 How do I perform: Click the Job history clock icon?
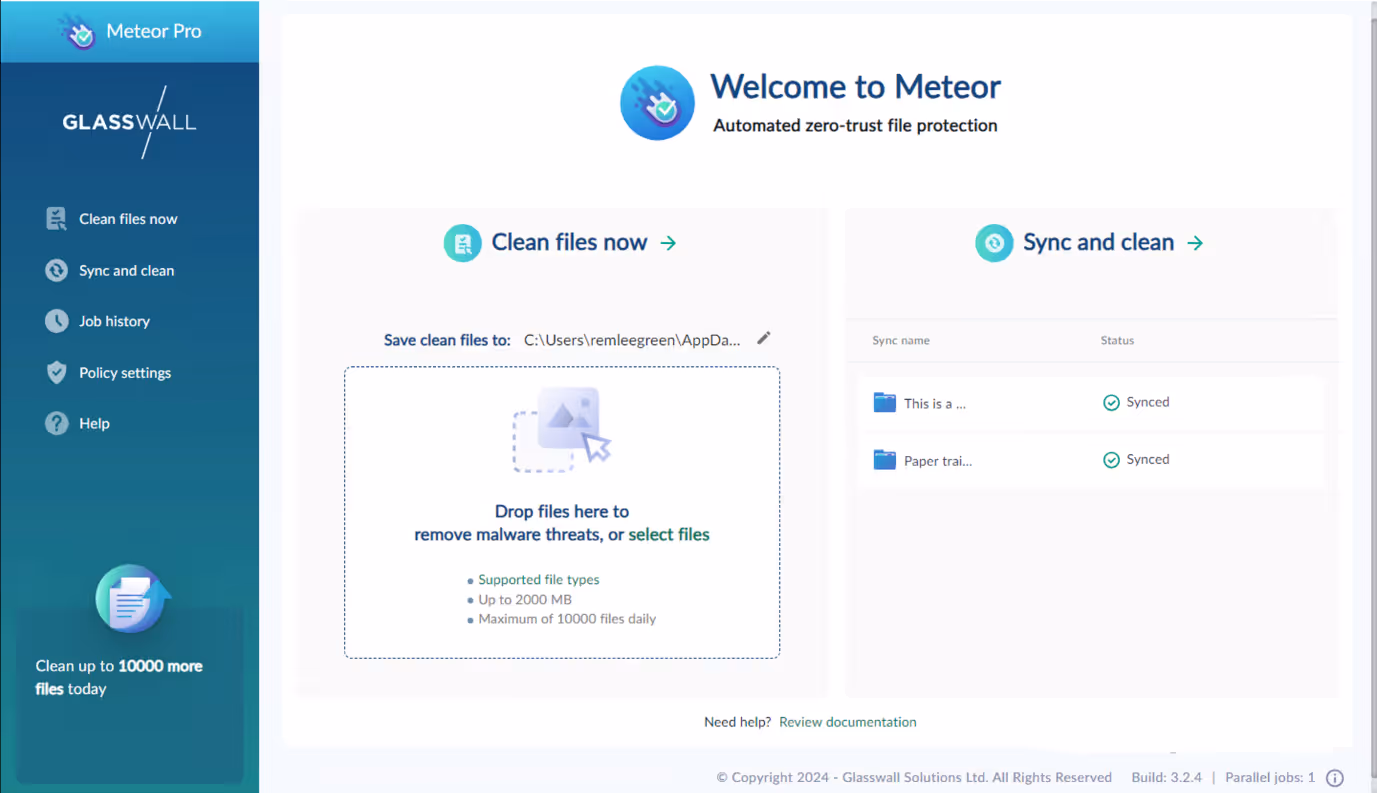tap(57, 321)
